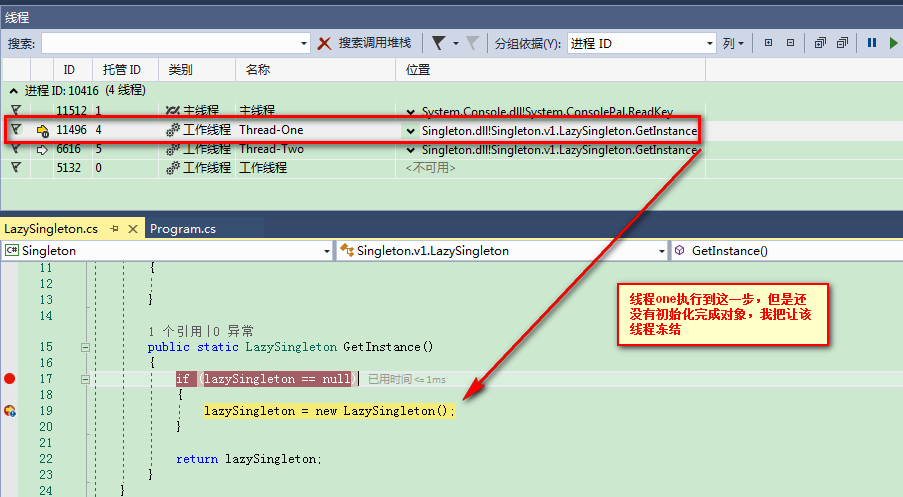903x497 pixels.
Task: Click the search call stack X icon
Action: pyautogui.click(x=324, y=43)
